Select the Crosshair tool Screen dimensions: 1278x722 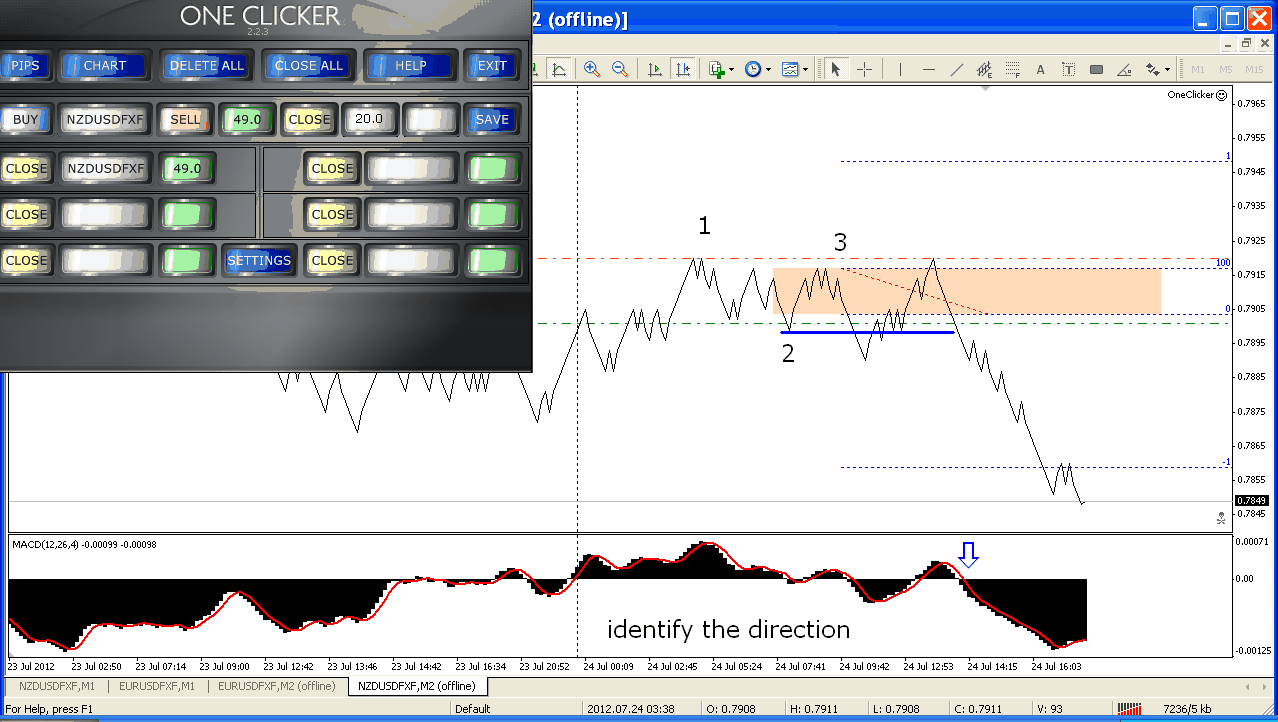865,69
